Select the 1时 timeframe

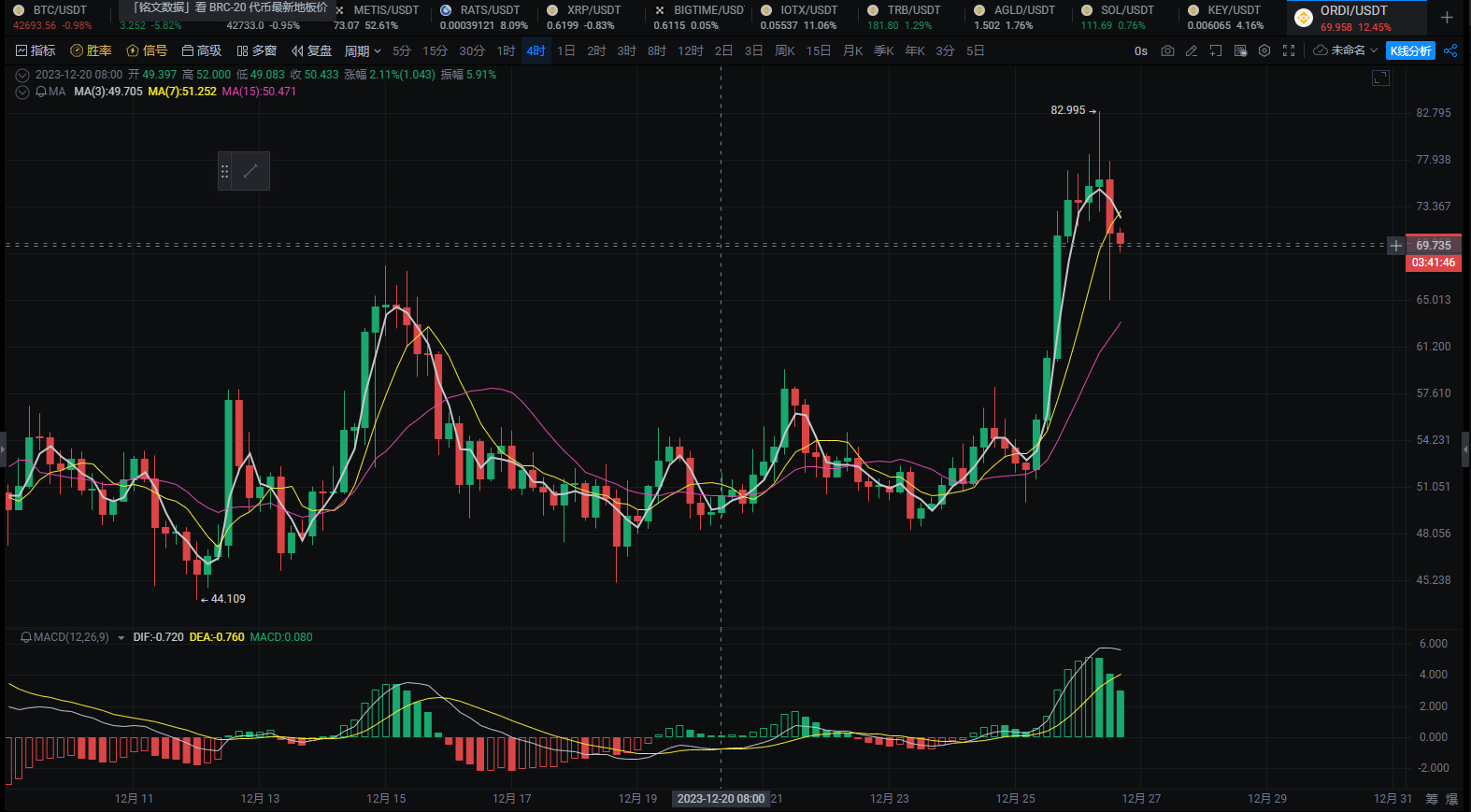[507, 50]
